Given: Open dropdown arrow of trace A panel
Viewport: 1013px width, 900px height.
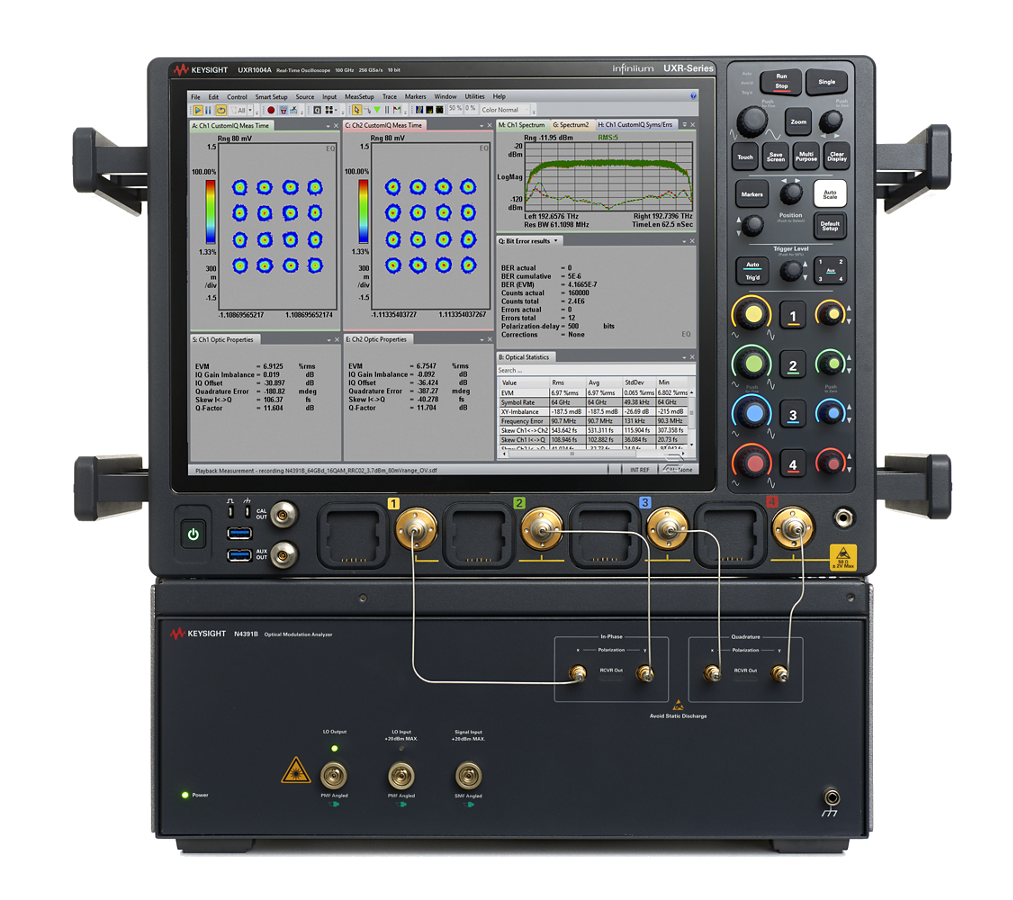Looking at the screenshot, I should pyautogui.click(x=328, y=126).
